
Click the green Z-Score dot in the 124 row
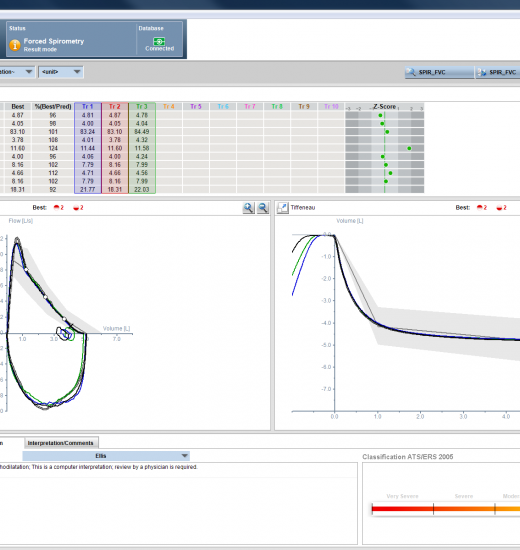pyautogui.click(x=409, y=148)
